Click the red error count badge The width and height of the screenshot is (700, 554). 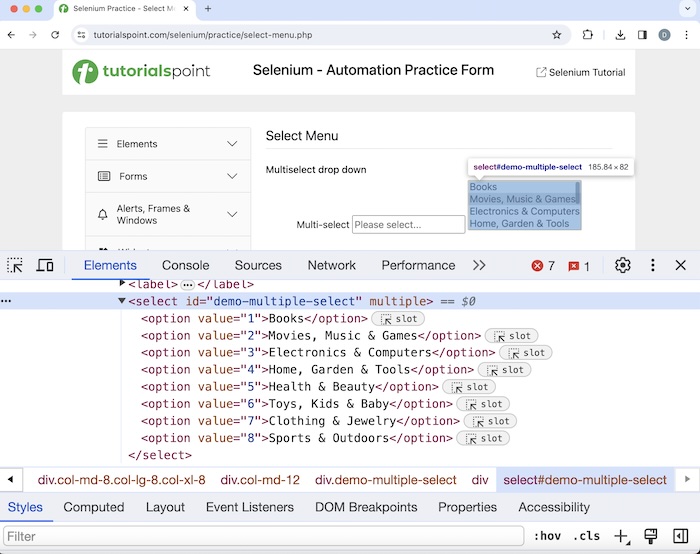(x=543, y=266)
